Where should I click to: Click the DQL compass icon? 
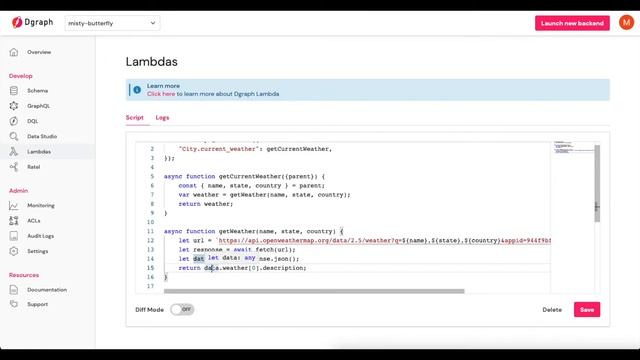pos(14,121)
